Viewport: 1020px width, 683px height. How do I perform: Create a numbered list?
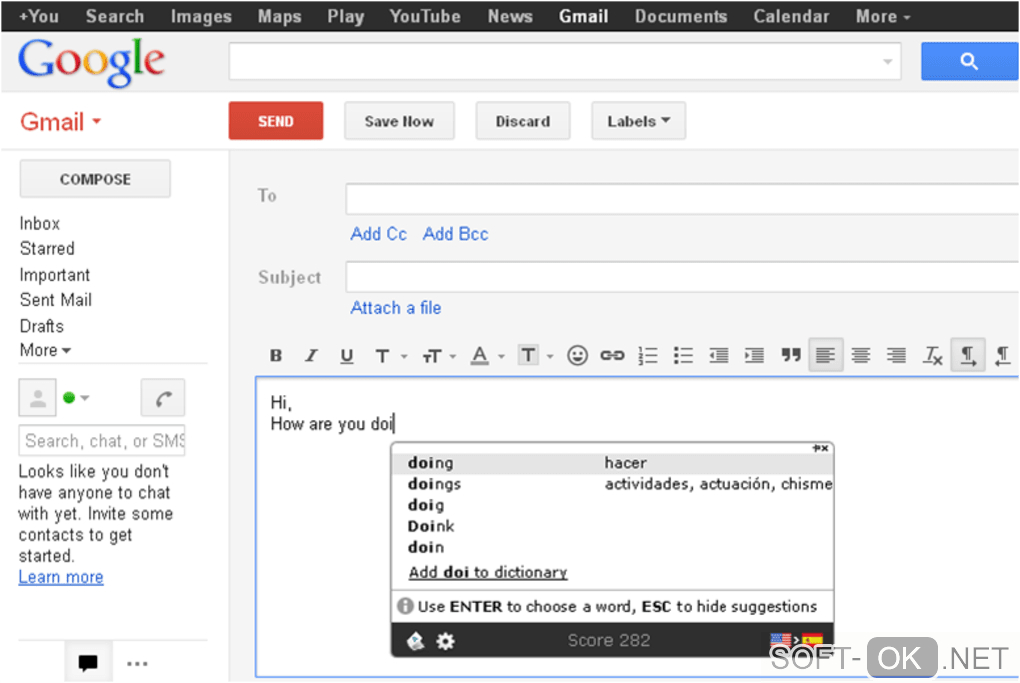coord(648,356)
